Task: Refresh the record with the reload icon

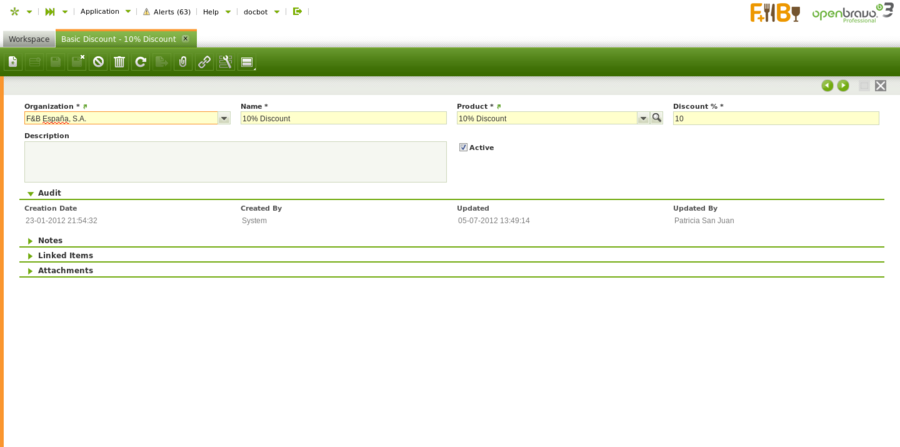Action: coord(141,62)
